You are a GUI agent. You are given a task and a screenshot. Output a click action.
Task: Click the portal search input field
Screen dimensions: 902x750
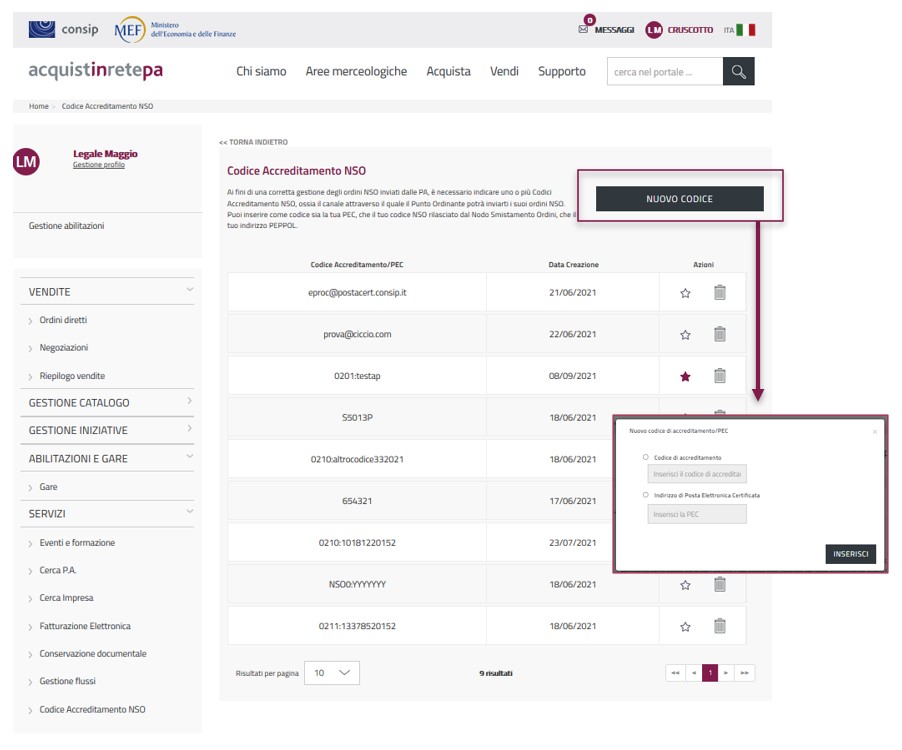664,72
